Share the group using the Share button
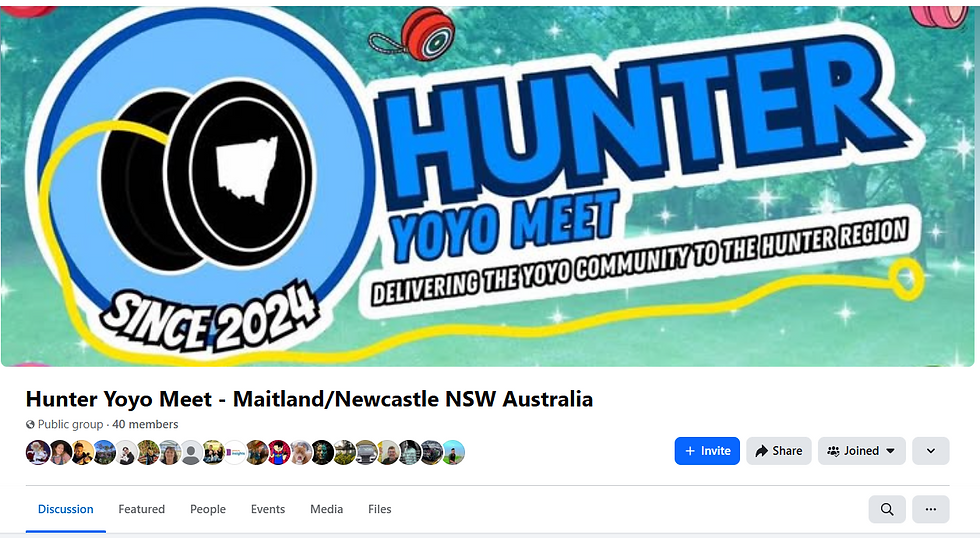This screenshot has height=538, width=980. tap(779, 451)
